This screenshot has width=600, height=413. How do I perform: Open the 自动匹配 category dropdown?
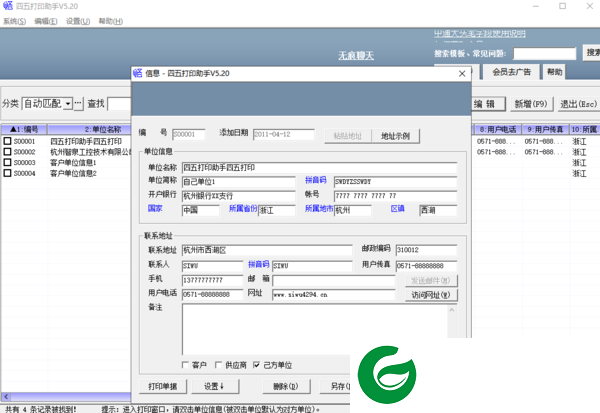(68, 103)
